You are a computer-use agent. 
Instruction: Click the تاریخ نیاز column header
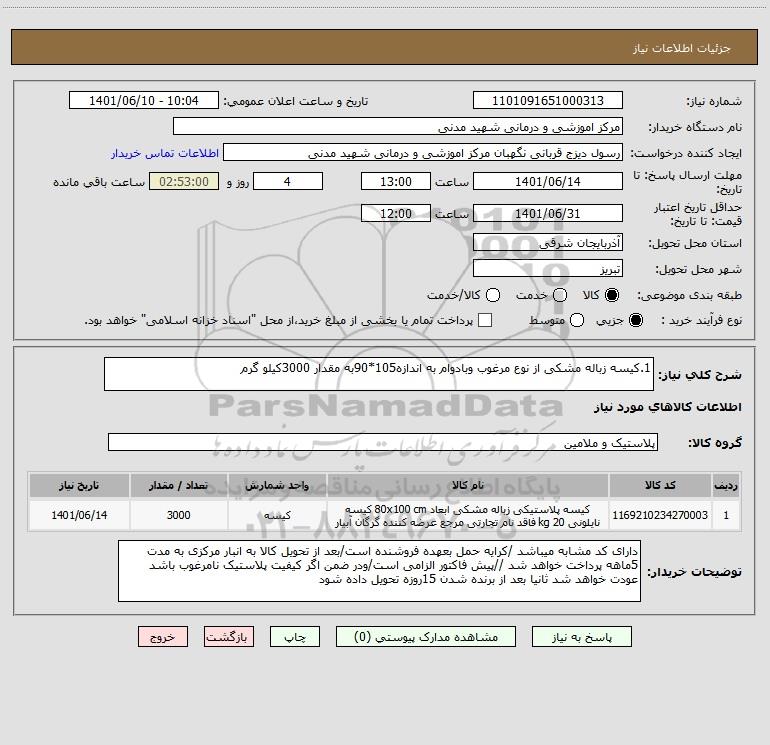click(x=79, y=485)
